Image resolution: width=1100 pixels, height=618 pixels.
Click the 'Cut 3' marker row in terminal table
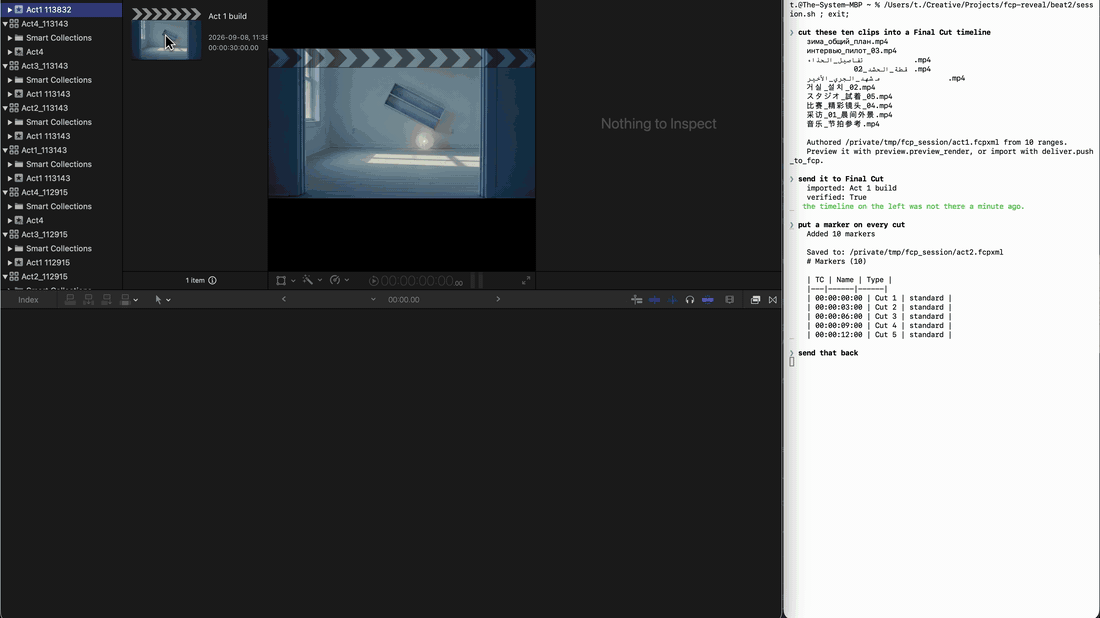tap(879, 316)
